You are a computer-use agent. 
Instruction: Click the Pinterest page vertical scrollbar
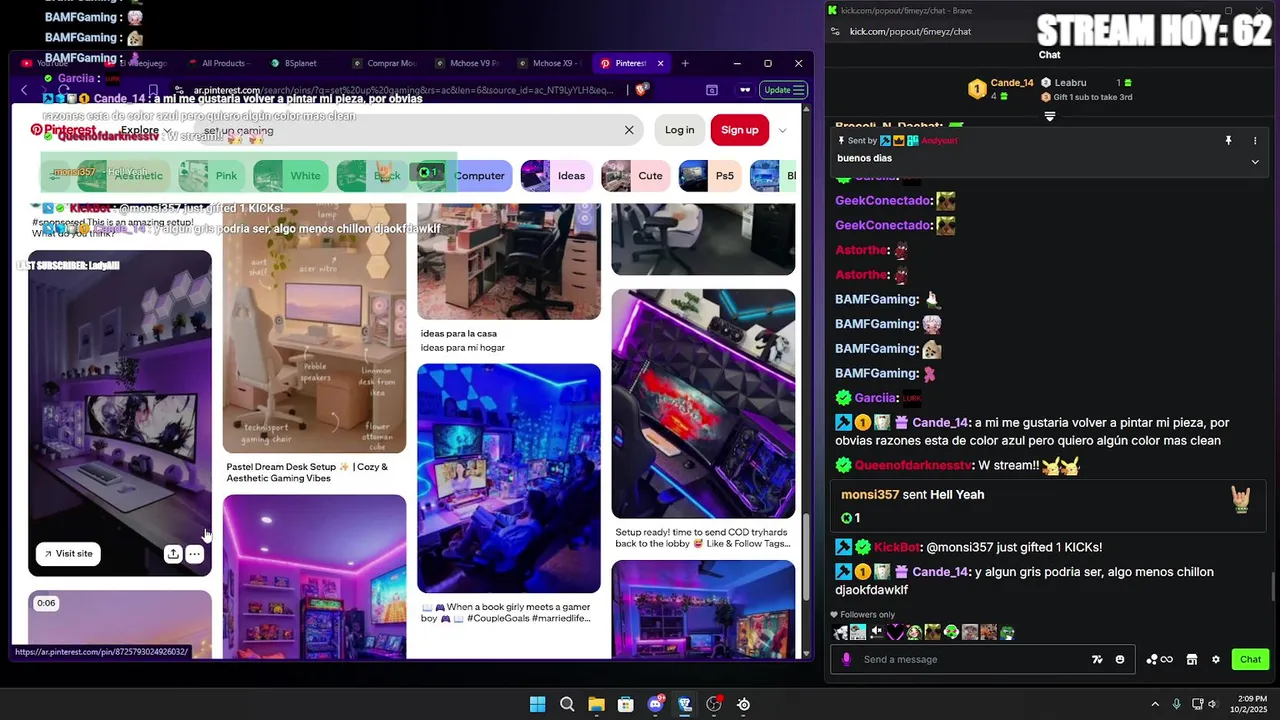pyautogui.click(x=806, y=557)
